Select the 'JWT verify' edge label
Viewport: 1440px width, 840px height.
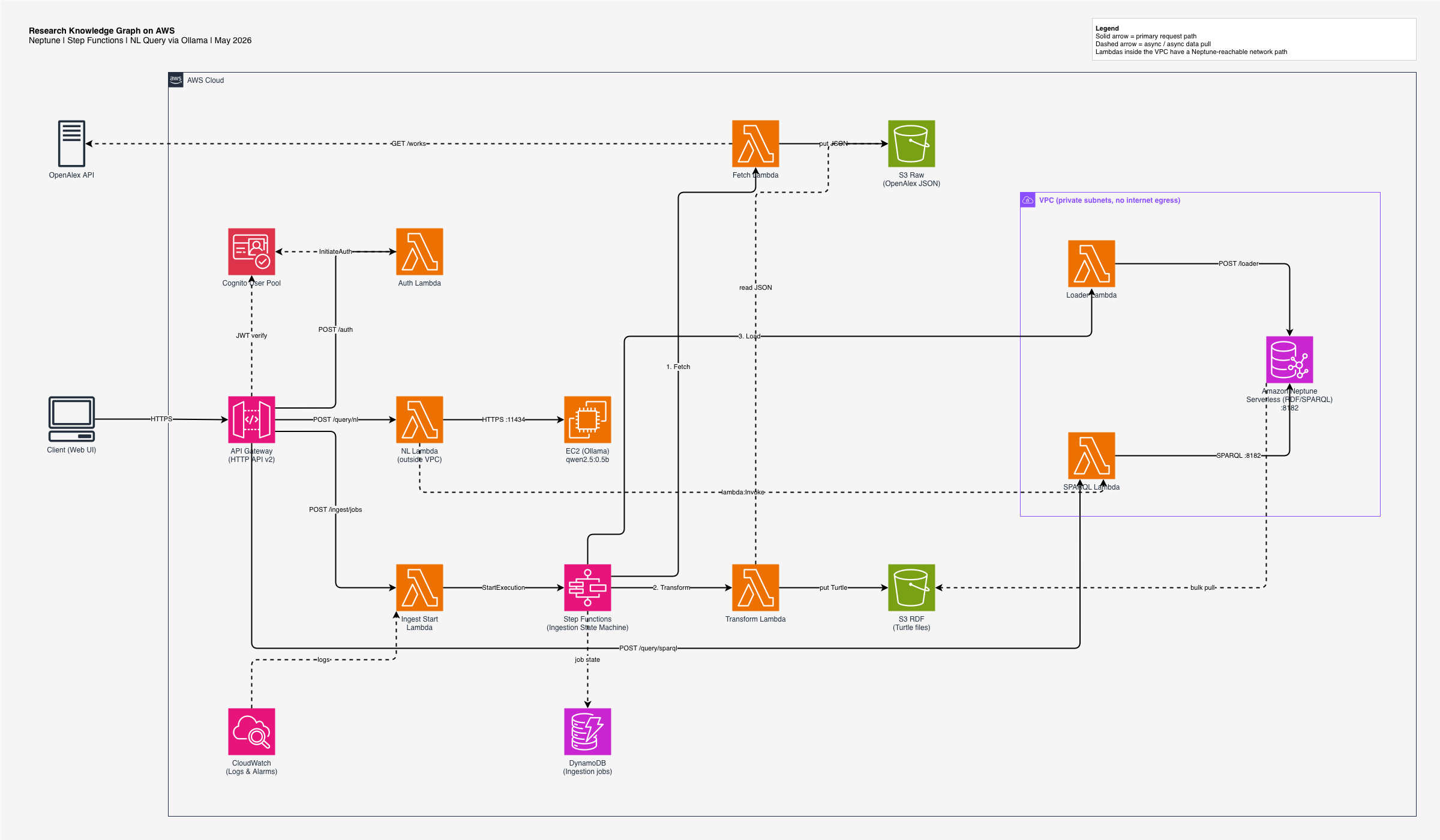(251, 335)
